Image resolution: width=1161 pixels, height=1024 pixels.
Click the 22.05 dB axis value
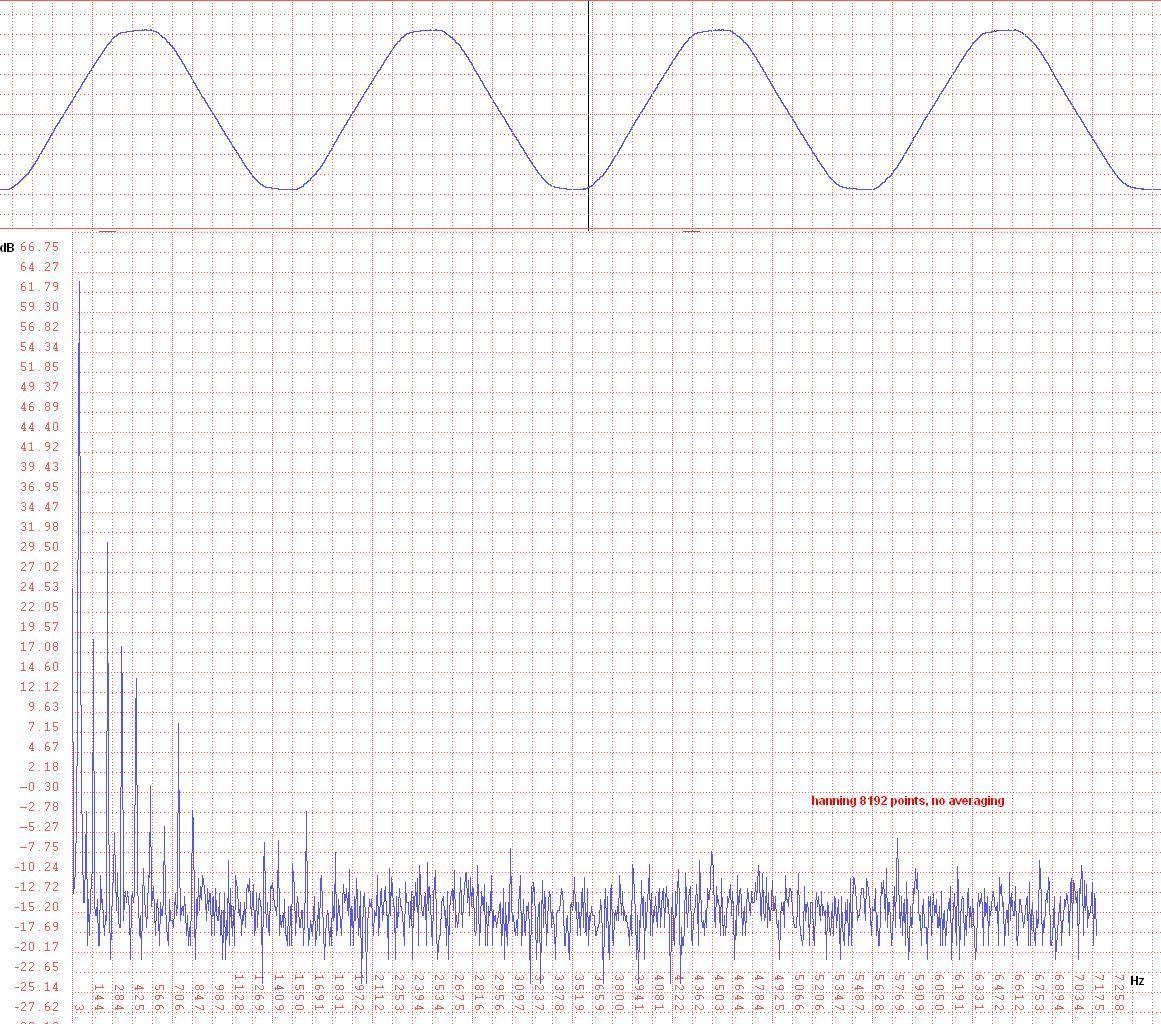click(x=39, y=607)
